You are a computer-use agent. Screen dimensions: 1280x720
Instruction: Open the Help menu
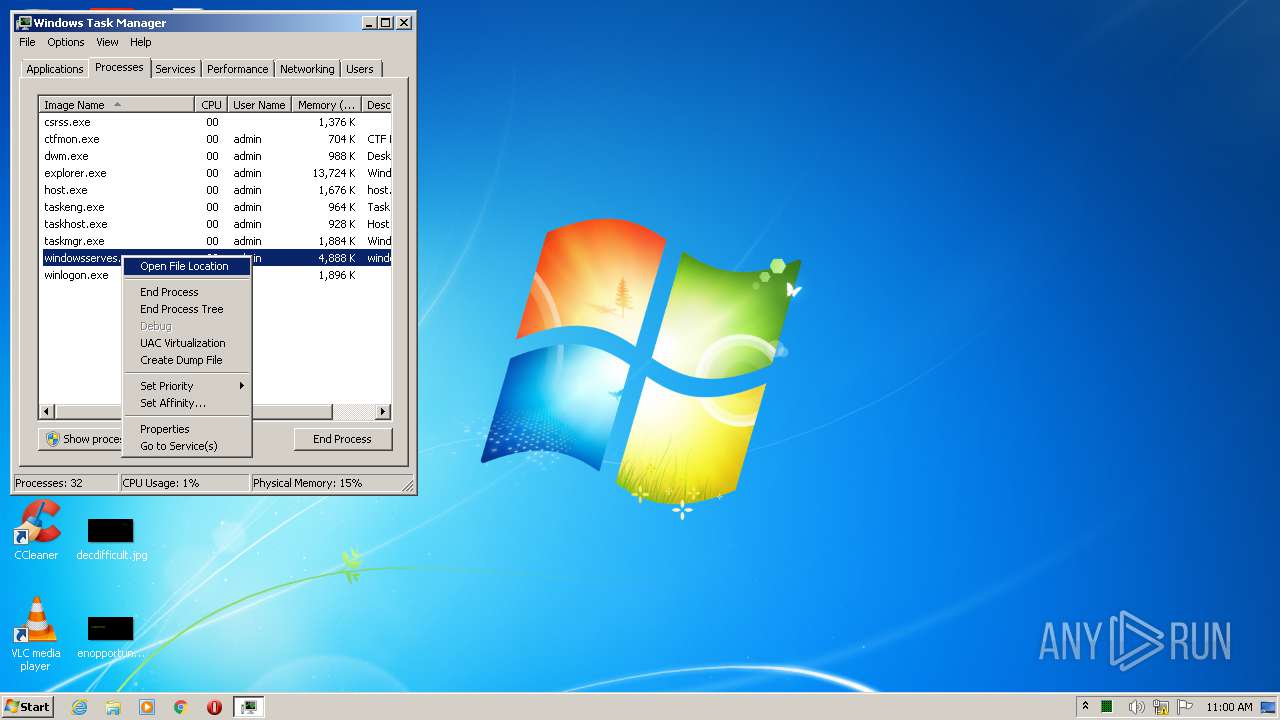tap(141, 42)
